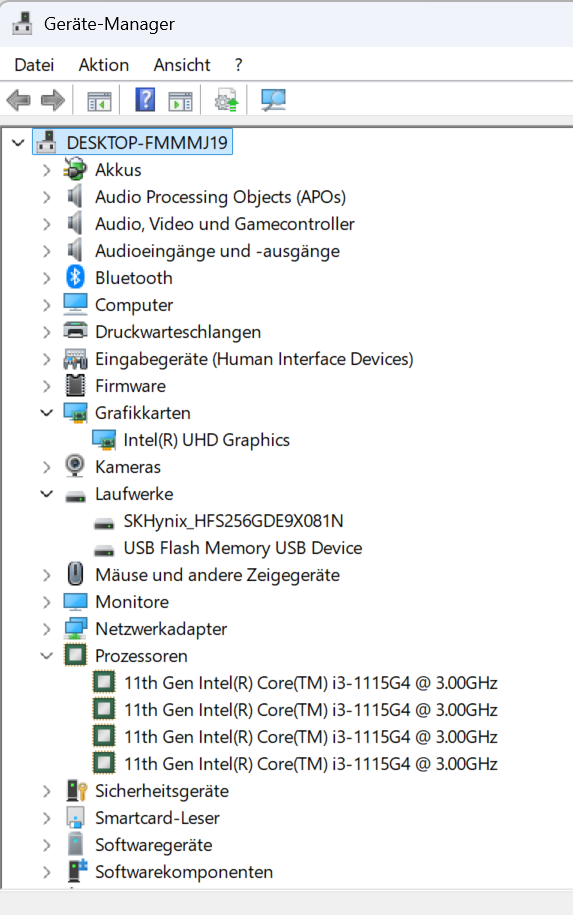Click the Bluetooth category icon
This screenshot has width=573, height=915.
75,277
